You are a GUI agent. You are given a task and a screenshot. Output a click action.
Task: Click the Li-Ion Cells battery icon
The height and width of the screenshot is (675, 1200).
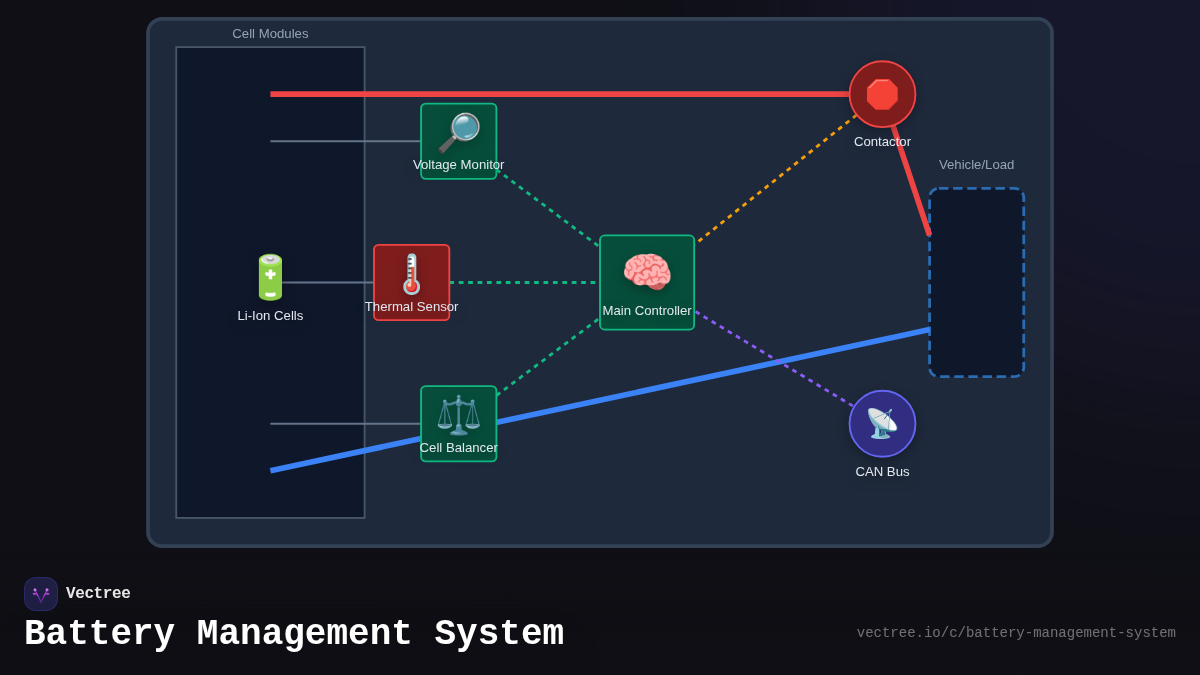click(270, 277)
